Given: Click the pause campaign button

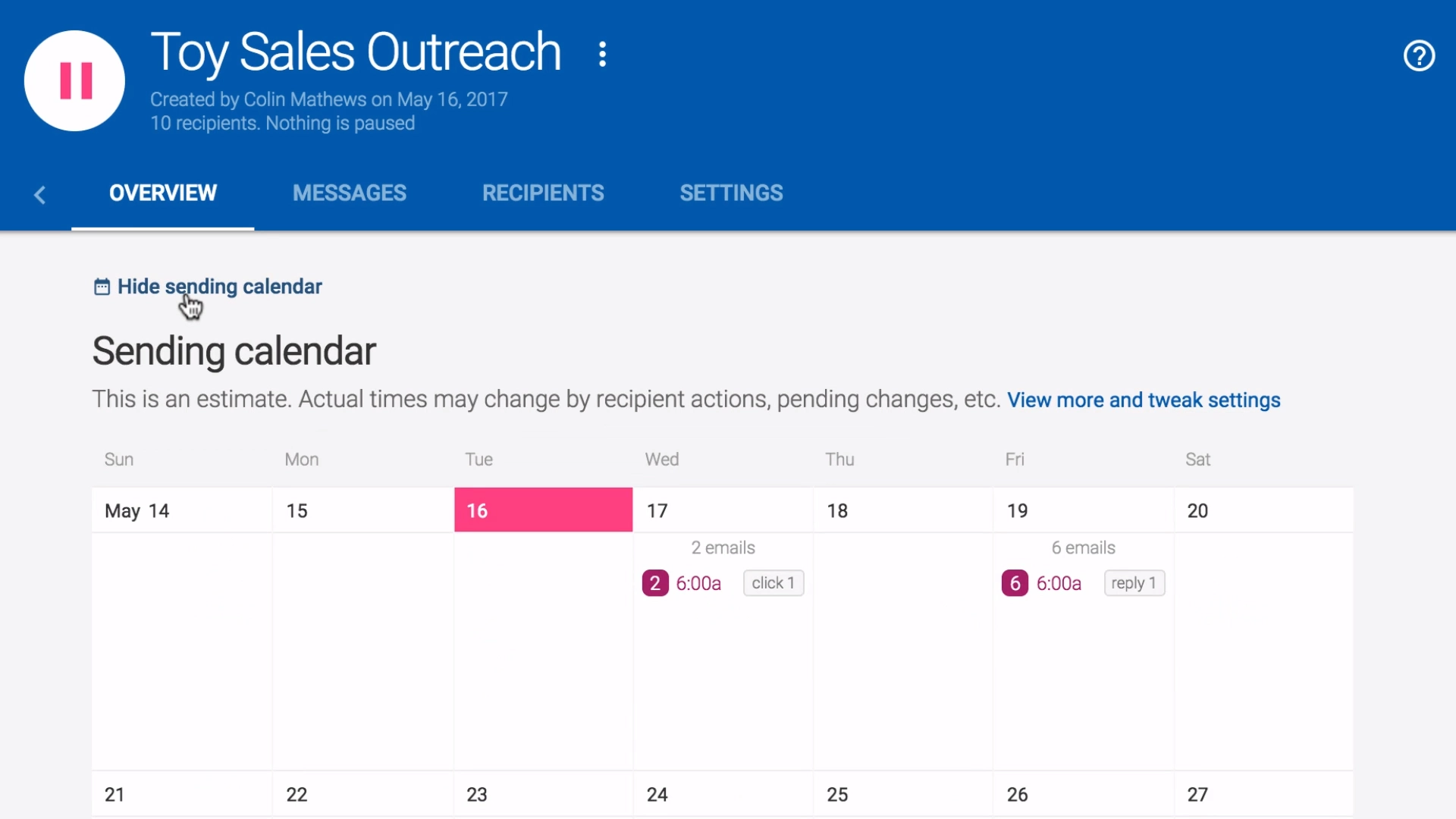Looking at the screenshot, I should (x=74, y=80).
